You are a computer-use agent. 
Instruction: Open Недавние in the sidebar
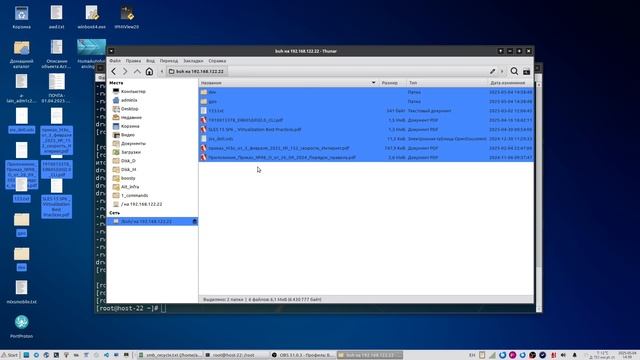pyautogui.click(x=152, y=117)
